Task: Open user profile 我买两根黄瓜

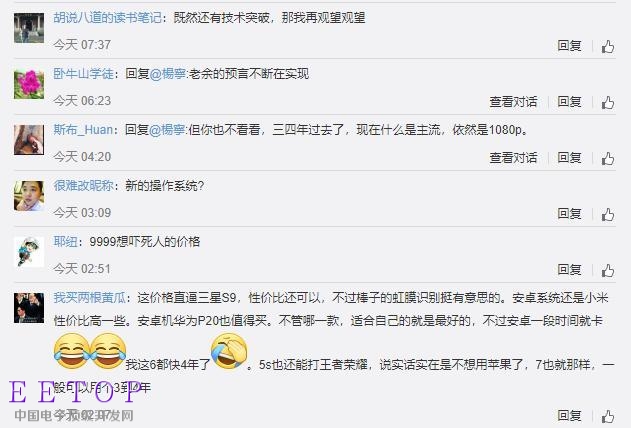Action: [90, 298]
